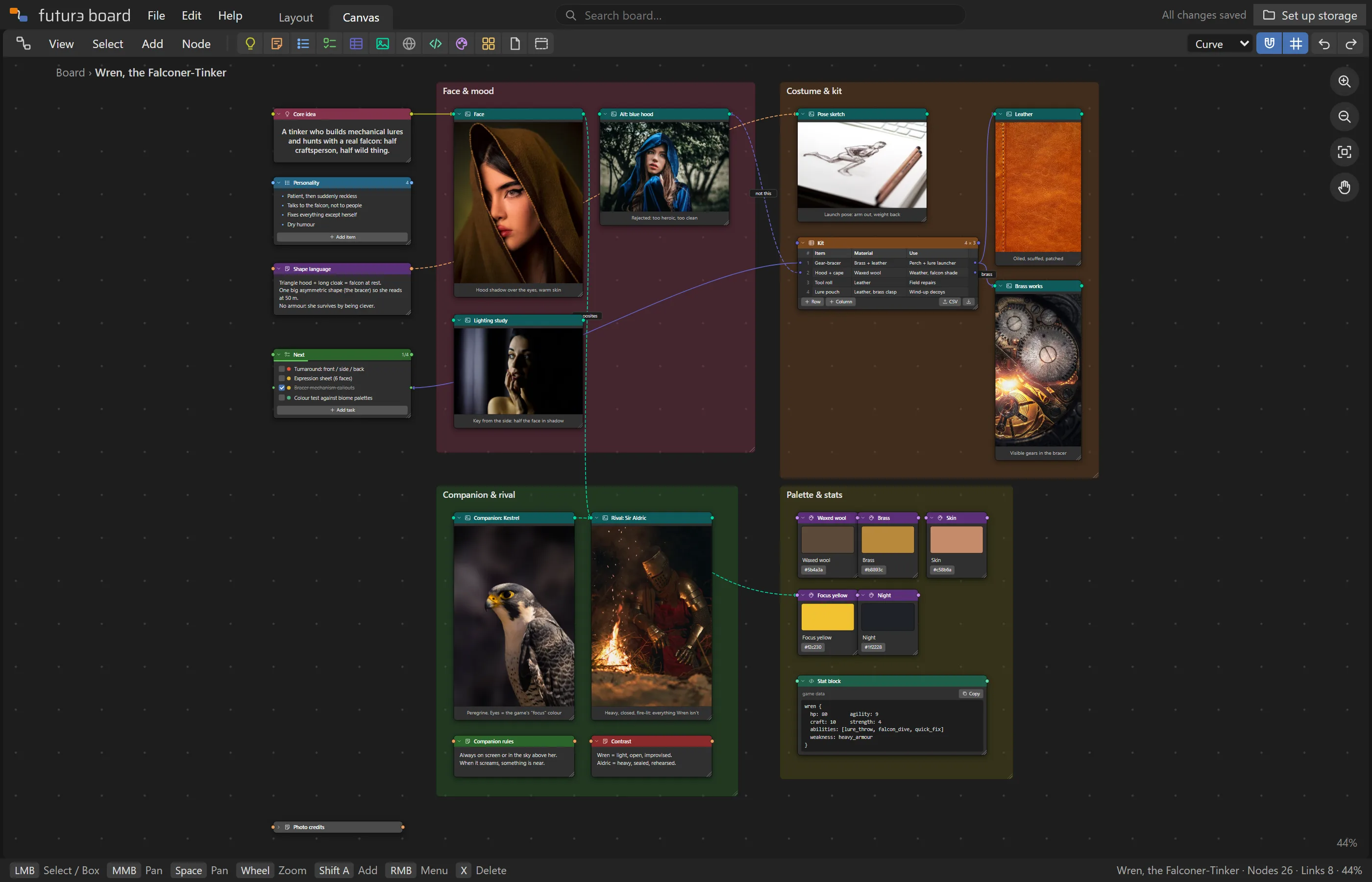Collapse the Personality node chevron
Viewport: 1372px width, 882px height.
[x=279, y=183]
